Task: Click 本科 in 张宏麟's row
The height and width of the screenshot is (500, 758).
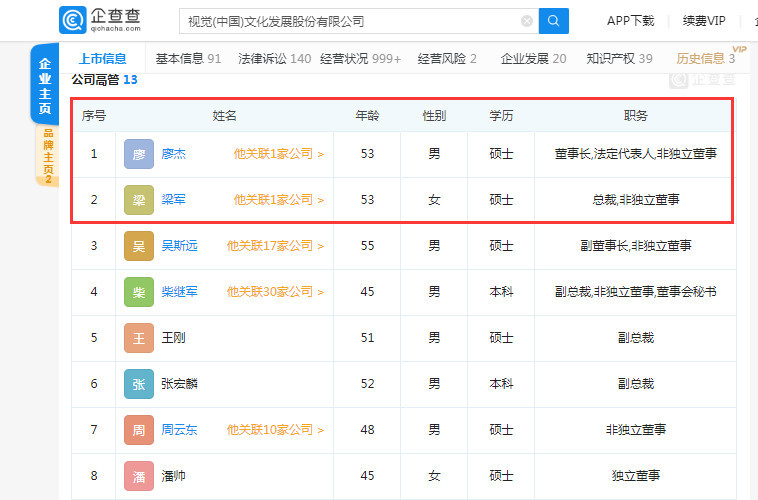Action: pyautogui.click(x=501, y=383)
